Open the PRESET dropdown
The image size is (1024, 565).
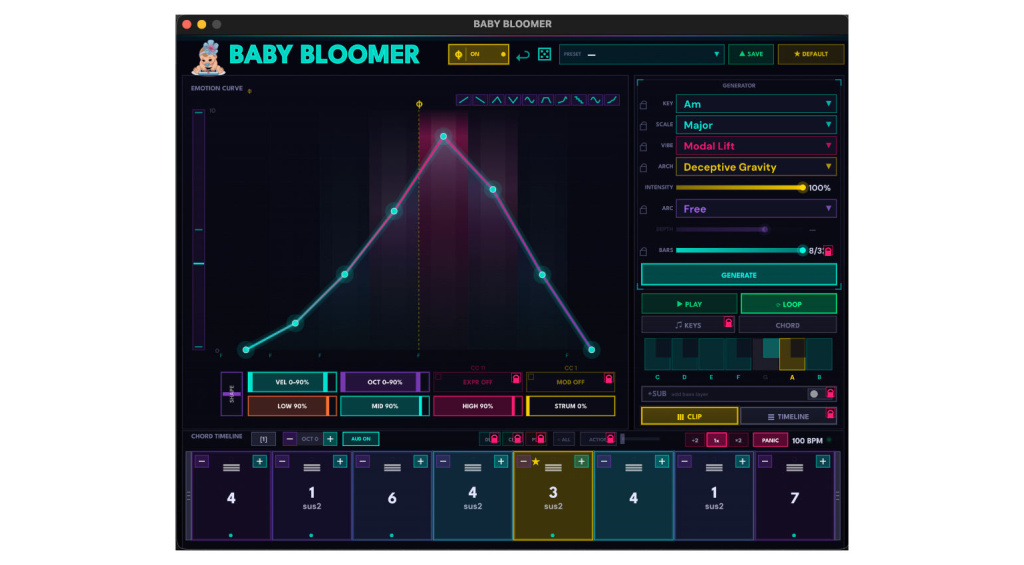(641, 54)
